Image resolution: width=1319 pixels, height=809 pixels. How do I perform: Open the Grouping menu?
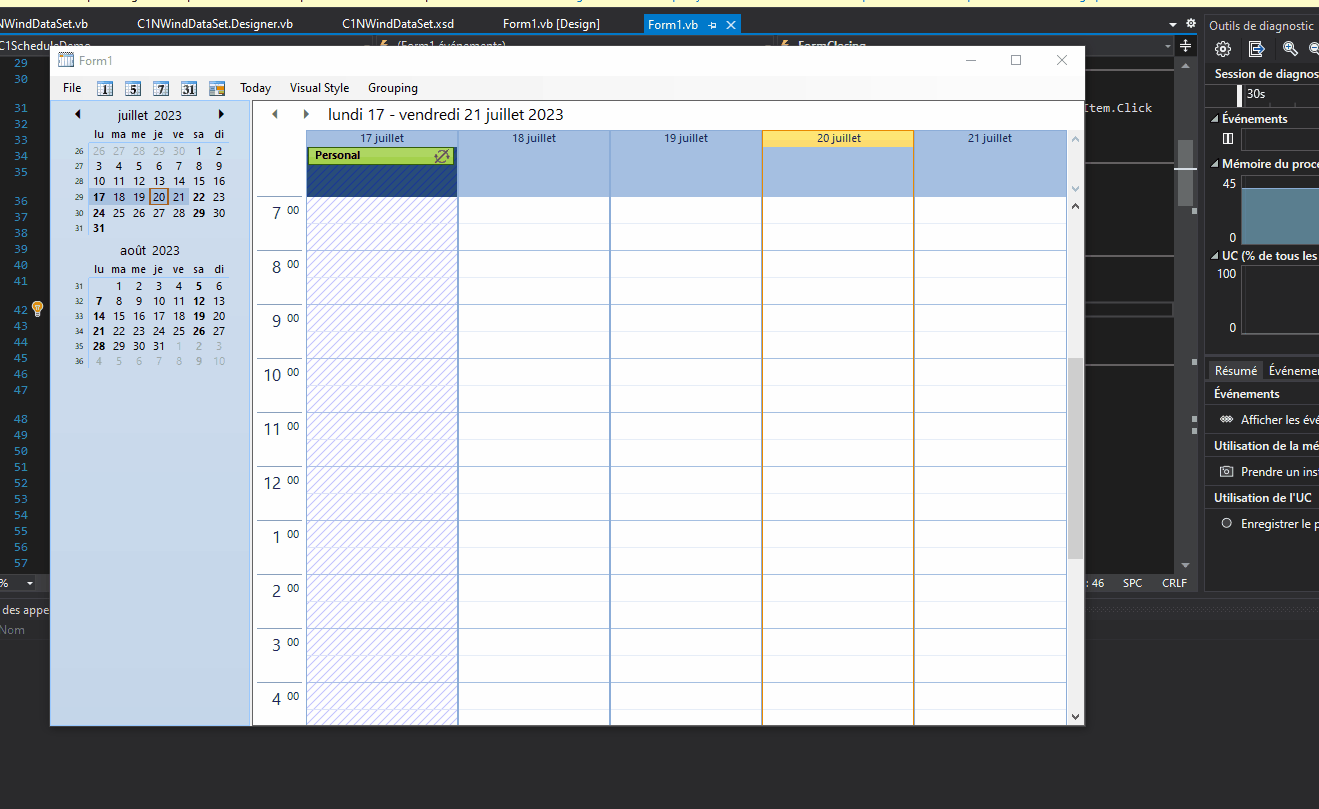pos(393,88)
